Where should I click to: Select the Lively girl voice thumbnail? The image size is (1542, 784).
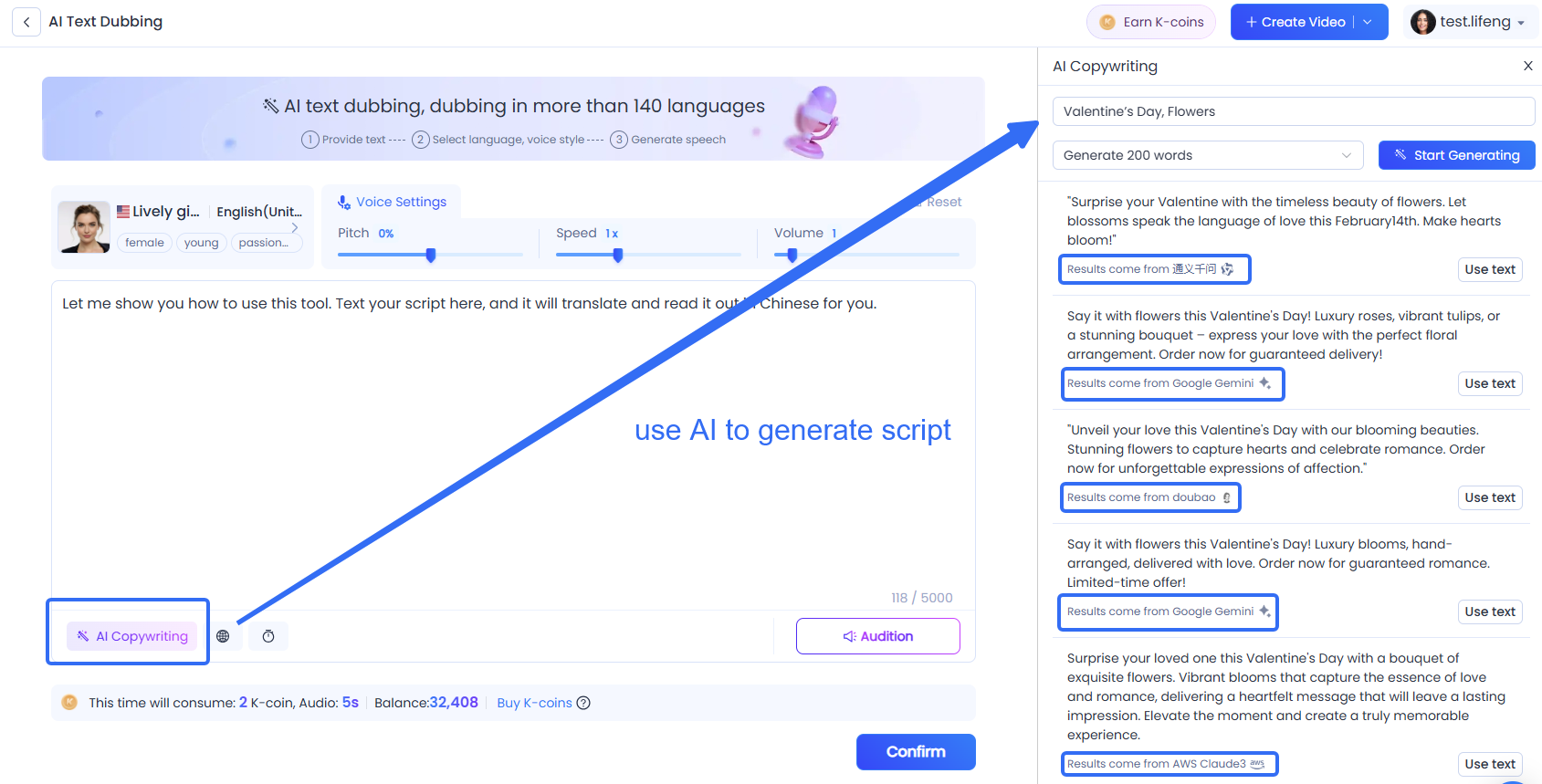(x=84, y=227)
